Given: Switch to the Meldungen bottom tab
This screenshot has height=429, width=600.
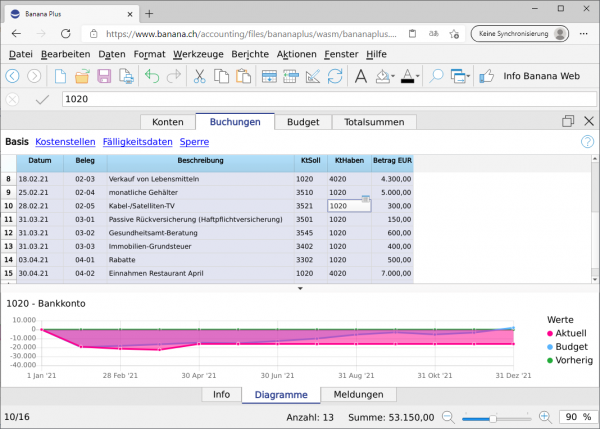Looking at the screenshot, I should [358, 395].
